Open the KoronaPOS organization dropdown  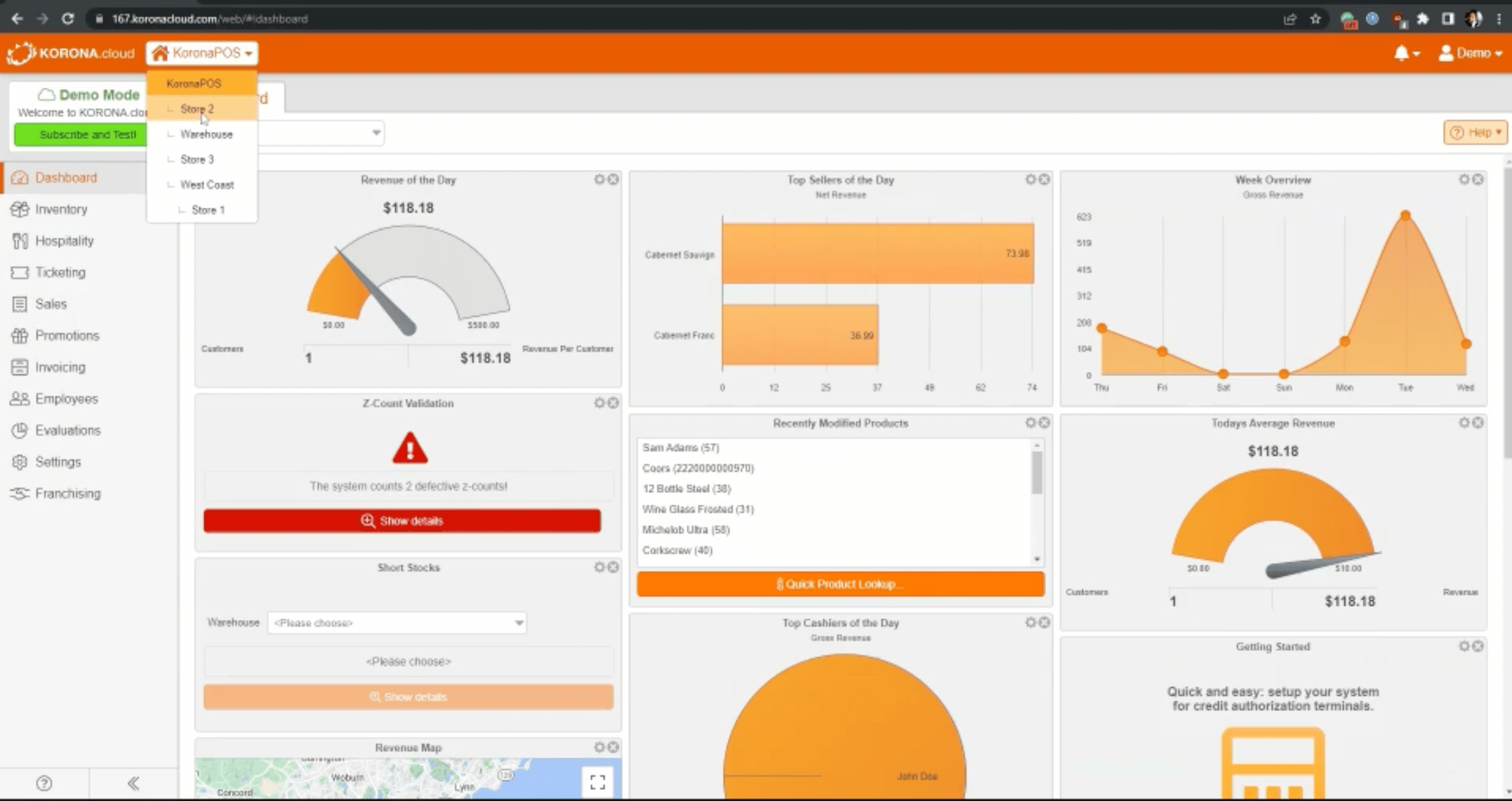[202, 53]
